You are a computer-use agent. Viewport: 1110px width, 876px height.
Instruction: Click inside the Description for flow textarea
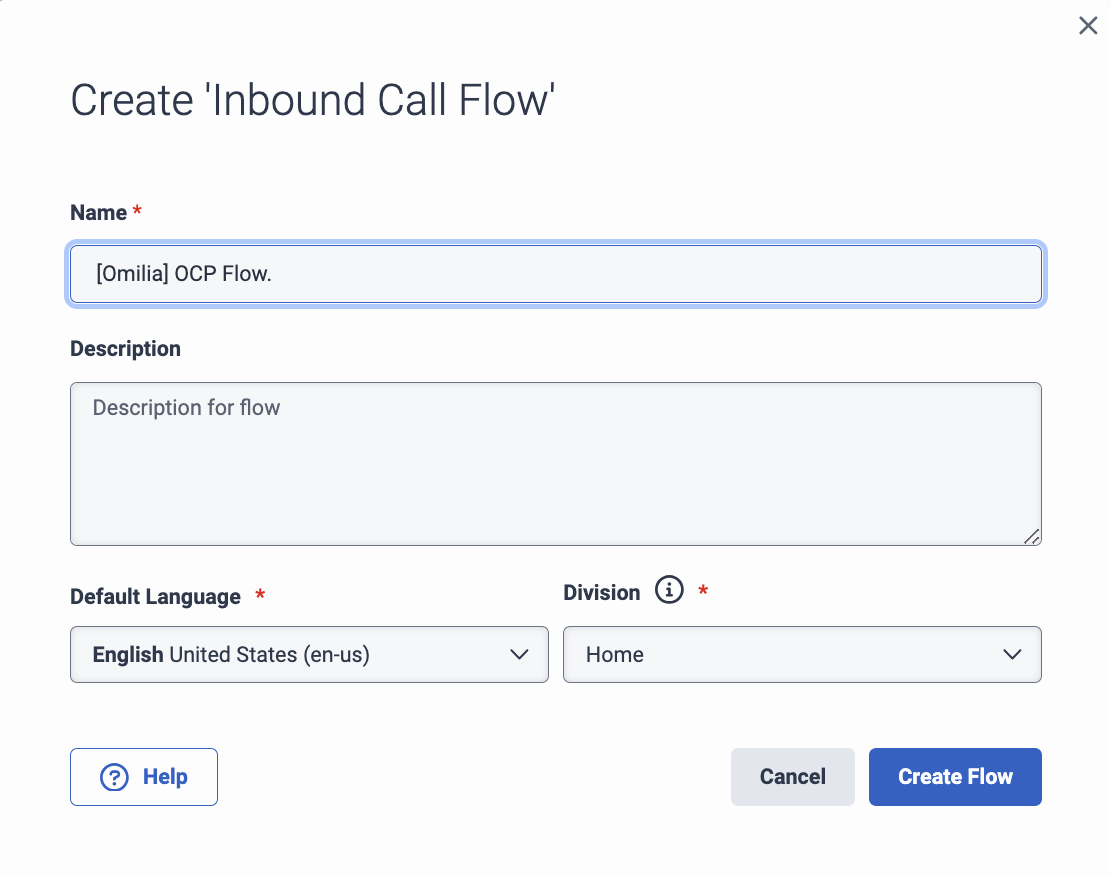[556, 463]
